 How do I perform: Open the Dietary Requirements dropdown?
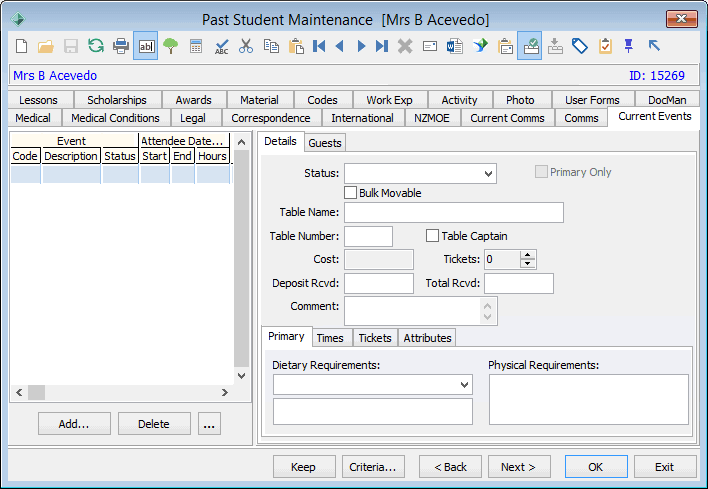pos(464,385)
